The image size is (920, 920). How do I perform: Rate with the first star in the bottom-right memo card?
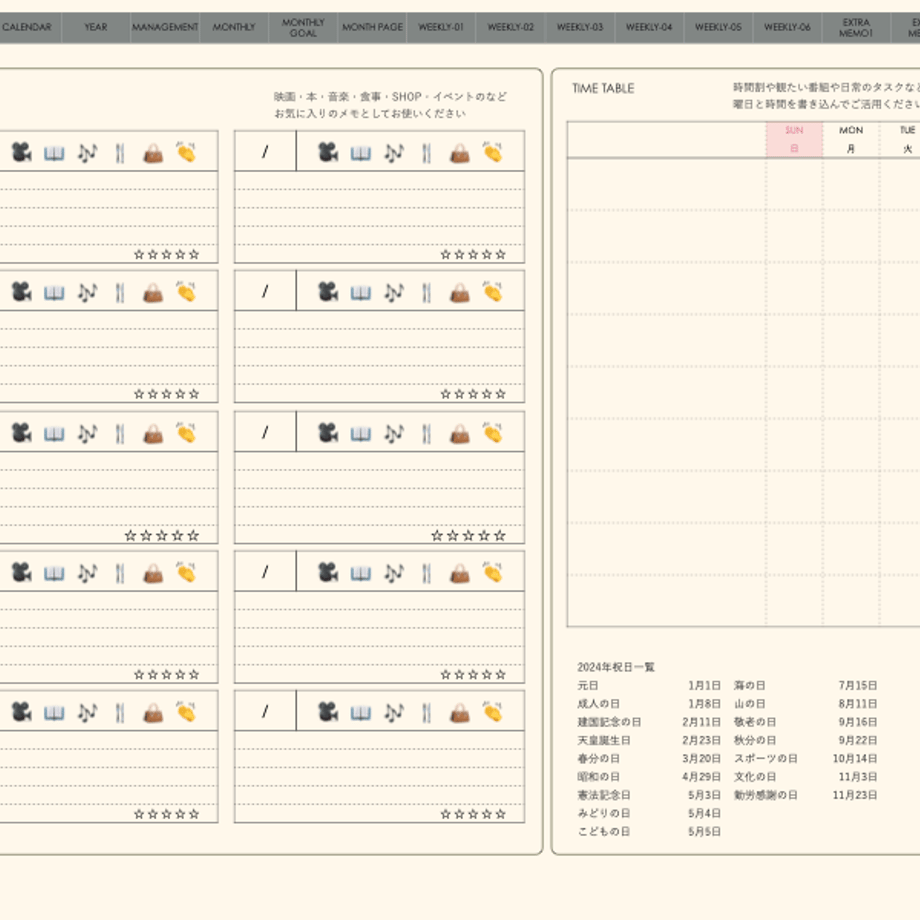[445, 814]
